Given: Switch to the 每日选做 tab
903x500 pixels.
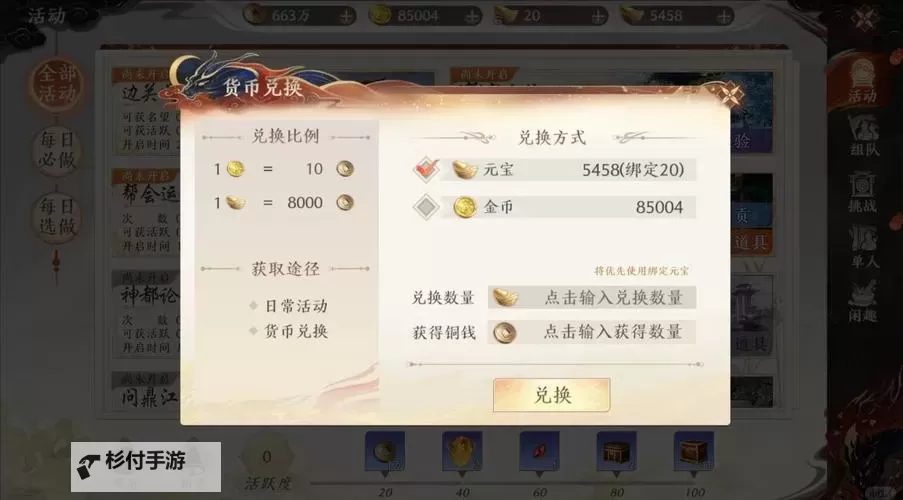Looking at the screenshot, I should [x=56, y=217].
